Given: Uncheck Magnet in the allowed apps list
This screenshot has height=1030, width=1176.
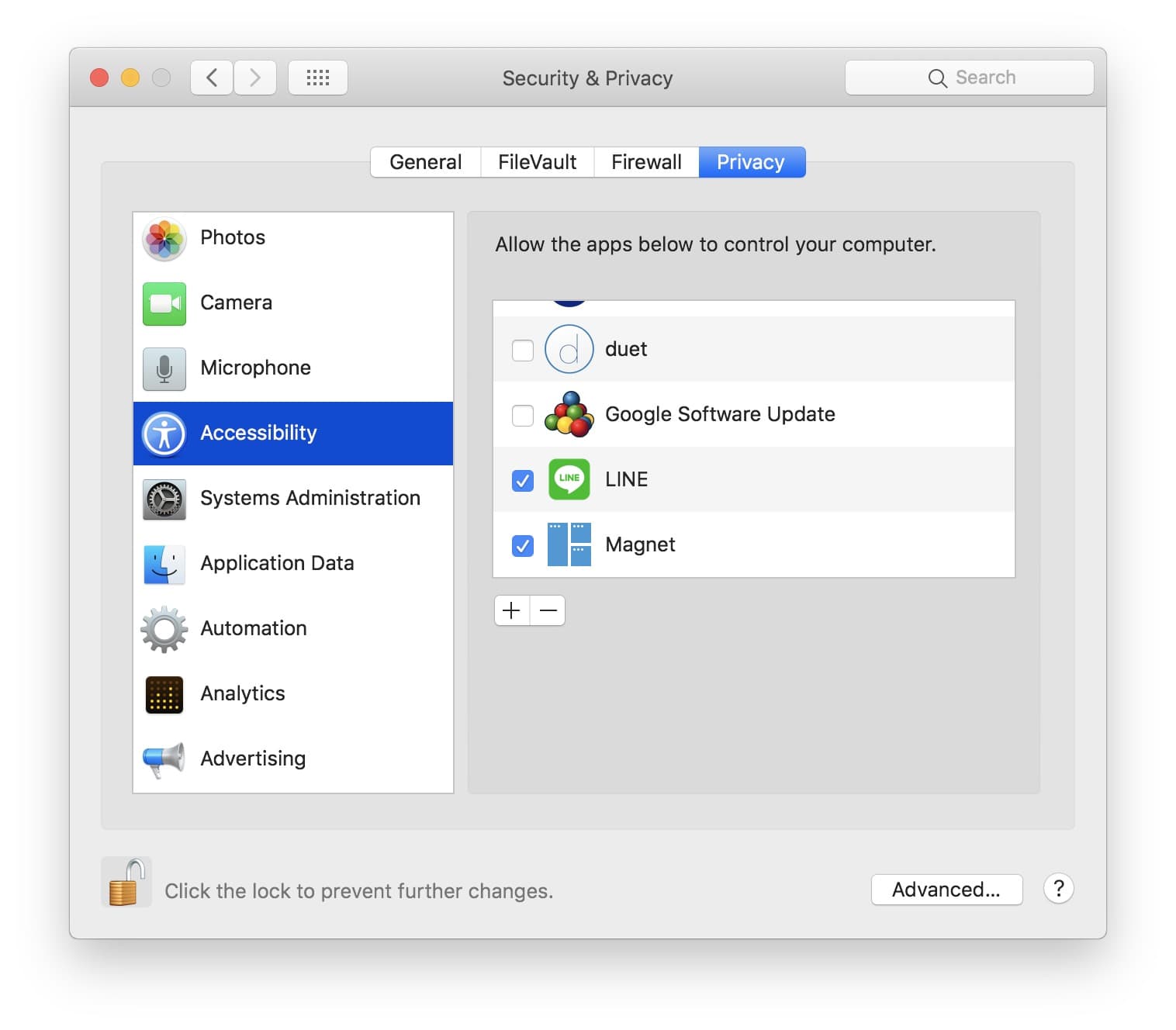Looking at the screenshot, I should click(x=522, y=545).
